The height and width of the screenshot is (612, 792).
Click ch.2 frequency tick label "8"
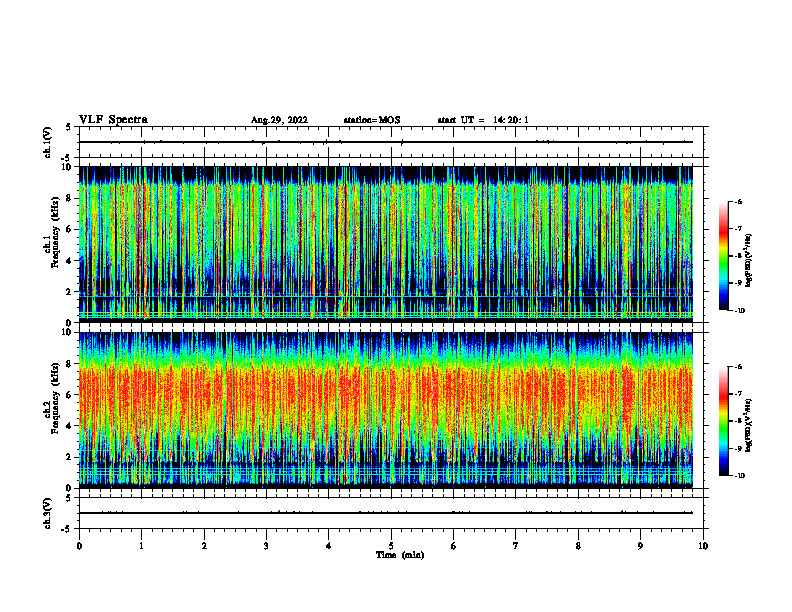pos(70,364)
